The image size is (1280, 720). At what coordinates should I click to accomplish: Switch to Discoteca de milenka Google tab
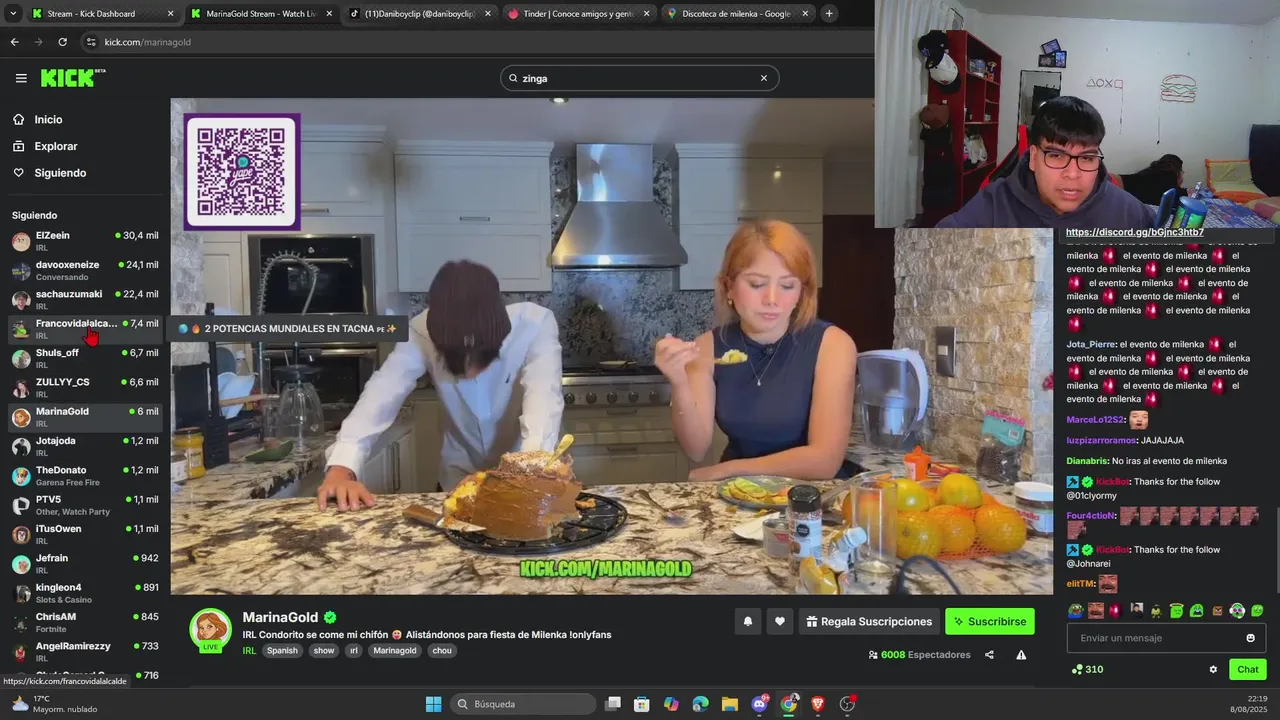[737, 14]
